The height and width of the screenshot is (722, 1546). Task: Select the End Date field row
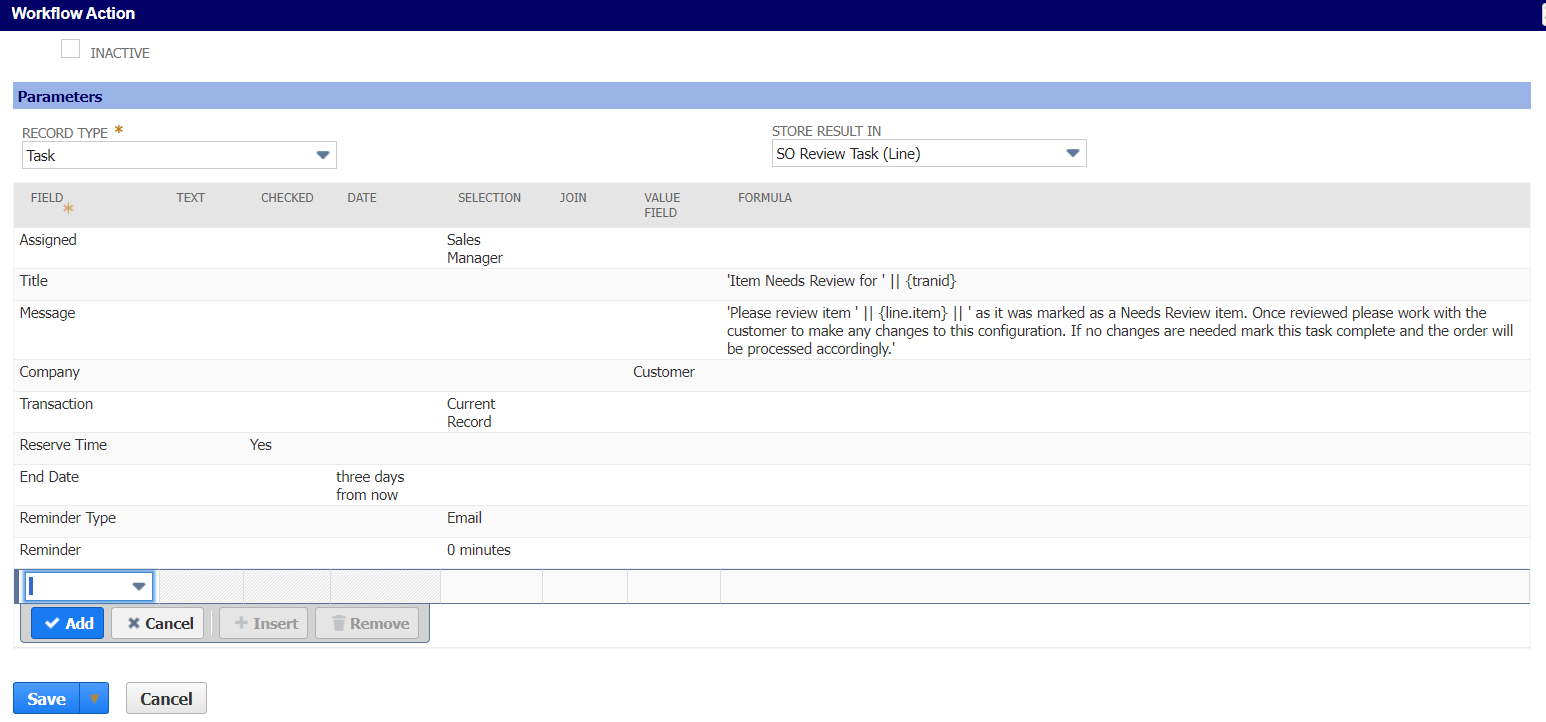(772, 485)
